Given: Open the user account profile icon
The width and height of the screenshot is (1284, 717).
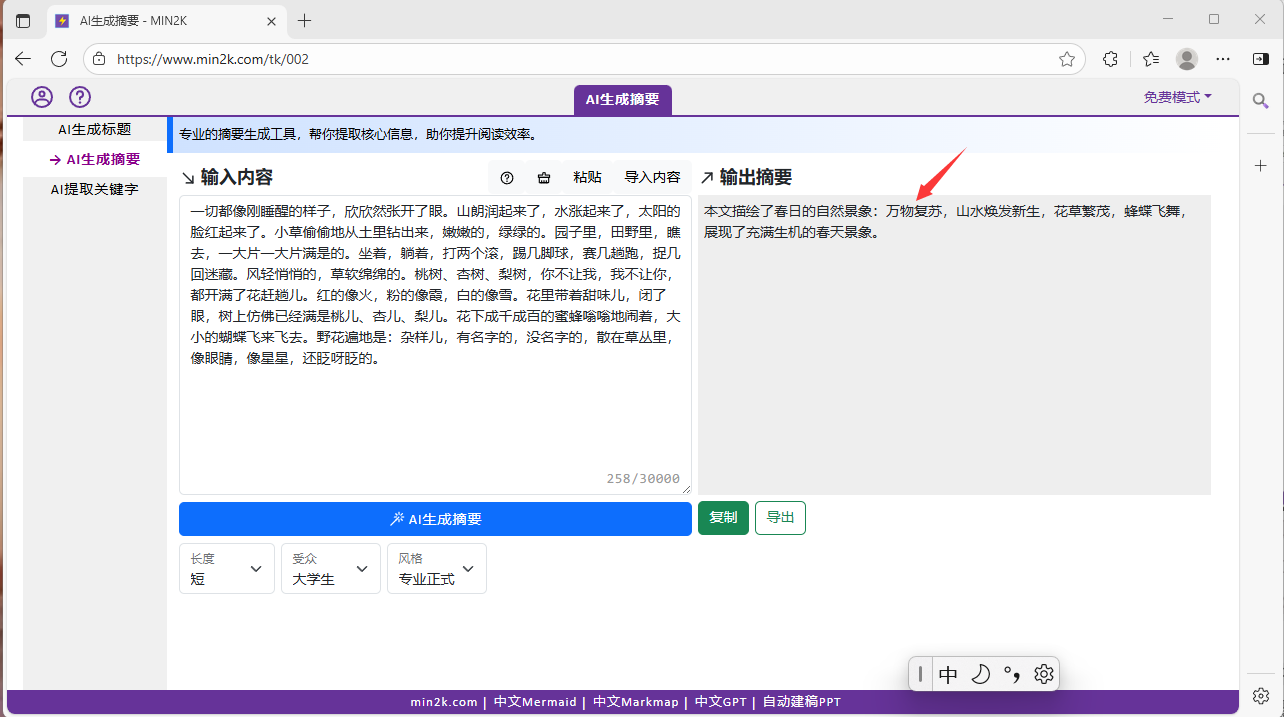Looking at the screenshot, I should tap(42, 97).
